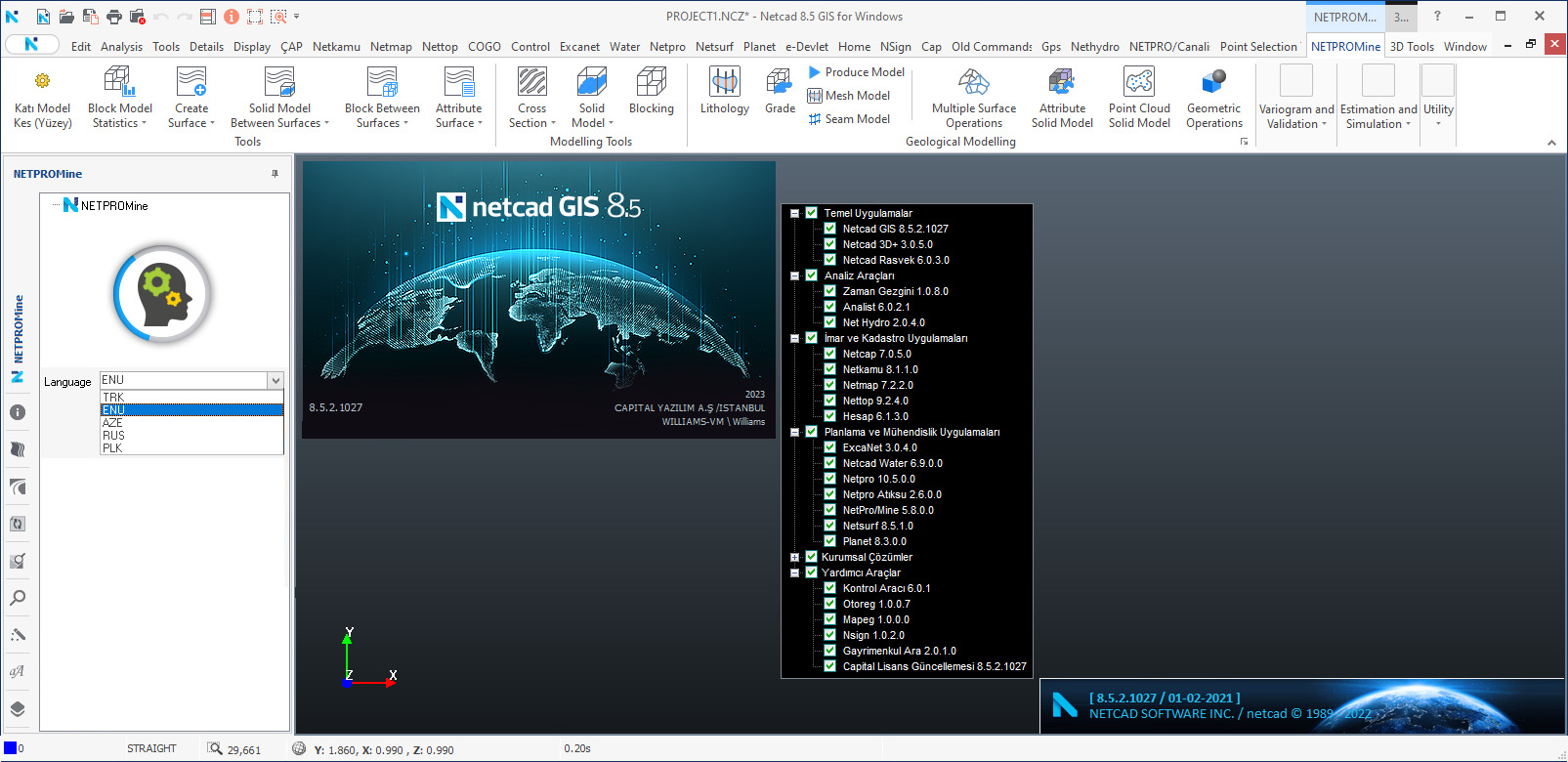Click the open project folder icon
1568x762 pixels.
(66, 17)
